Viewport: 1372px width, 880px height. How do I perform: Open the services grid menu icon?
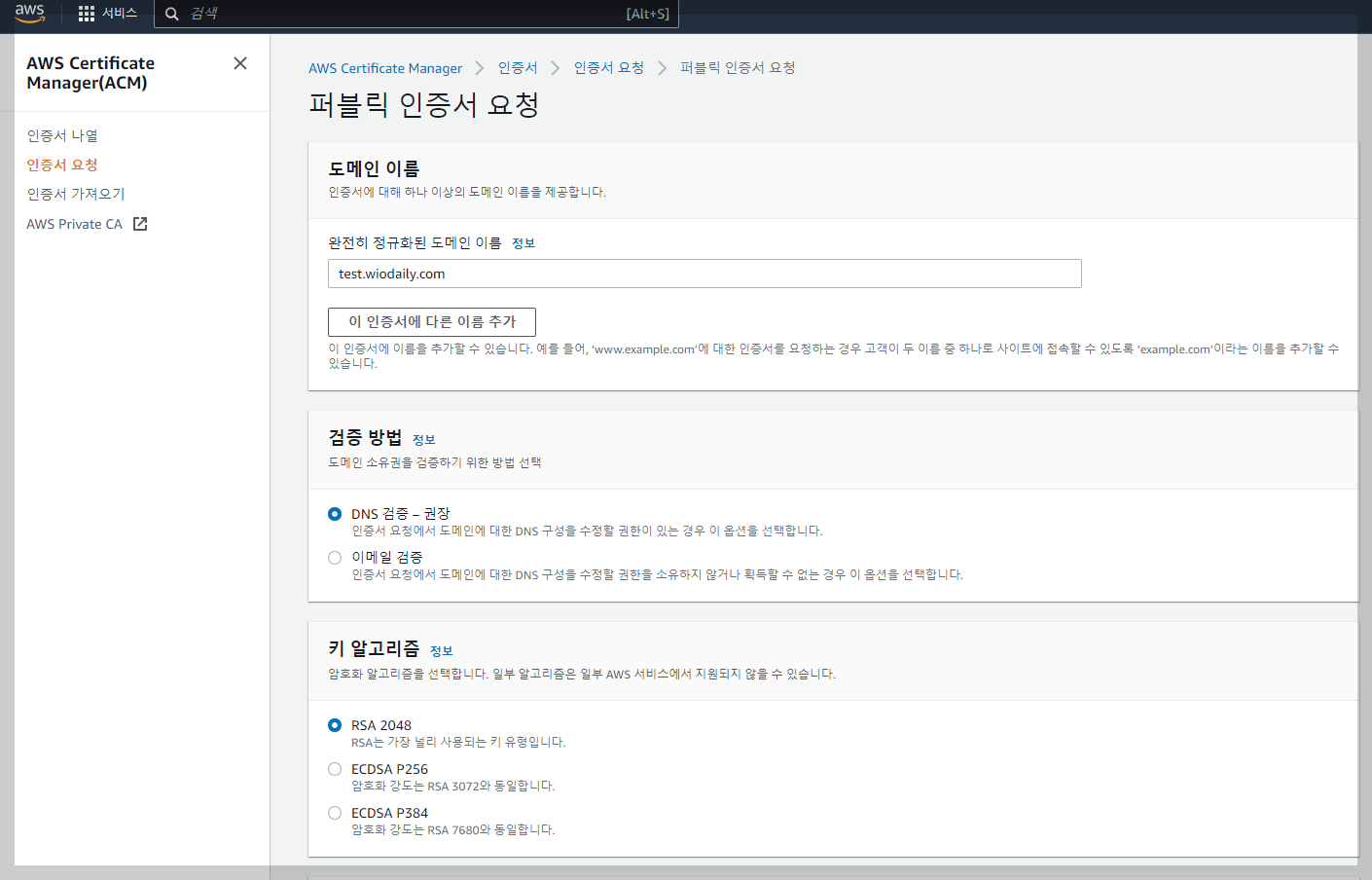coord(87,14)
